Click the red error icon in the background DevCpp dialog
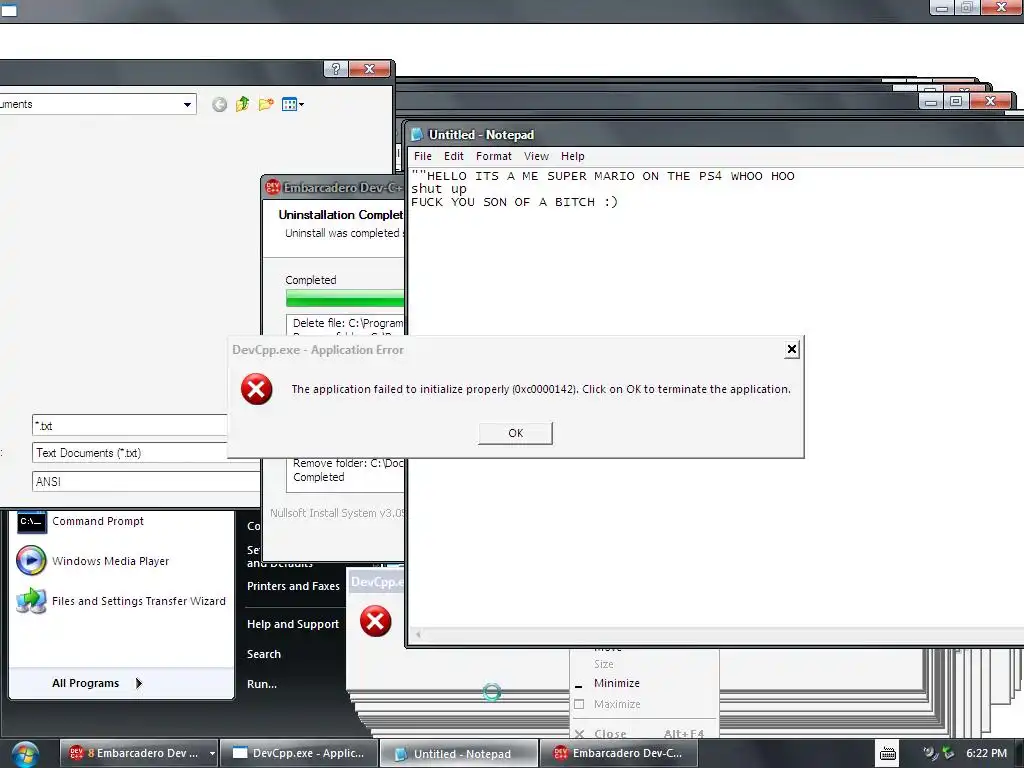The image size is (1024, 768). (376, 620)
